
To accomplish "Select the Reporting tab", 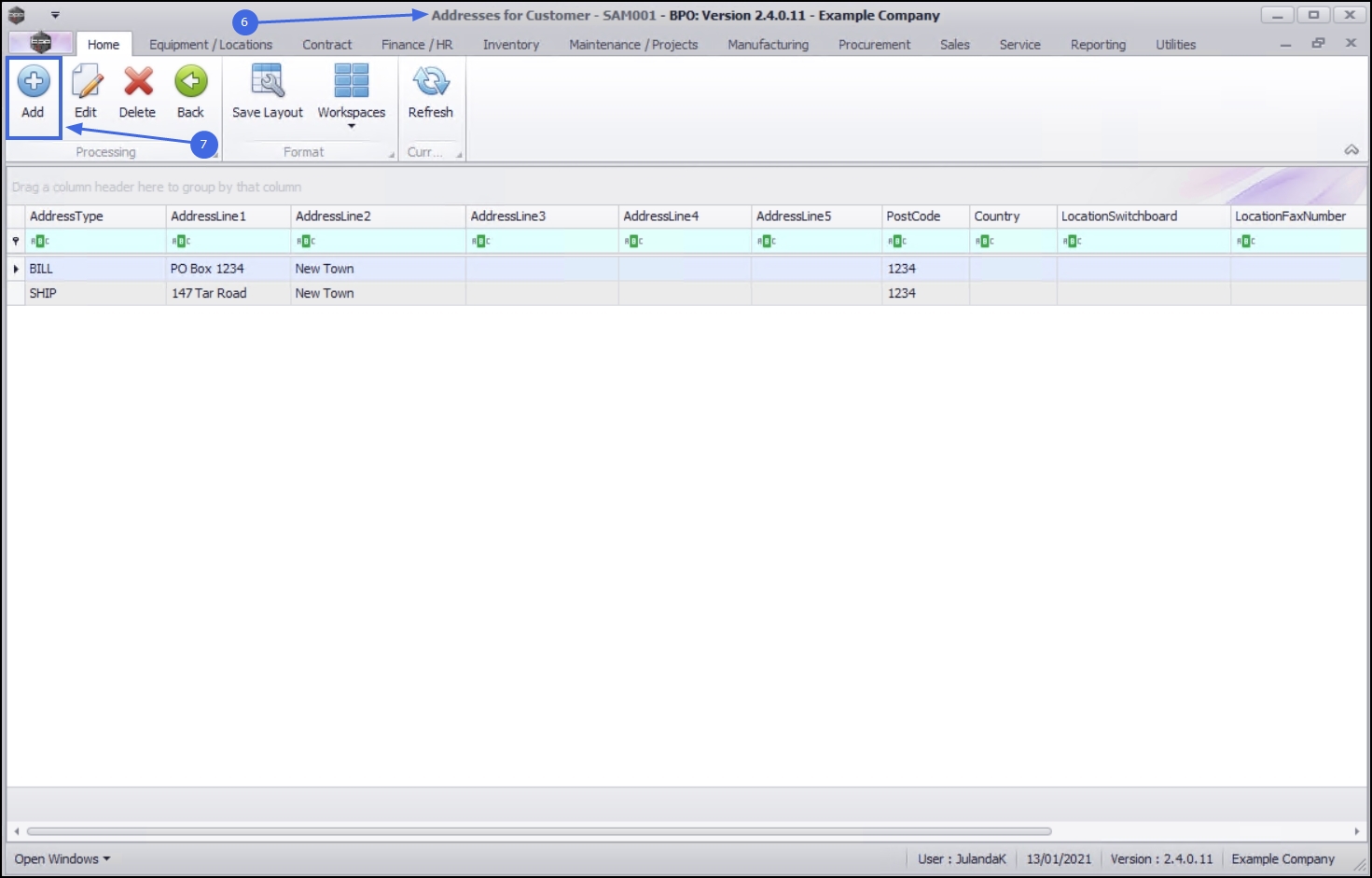I will pos(1098,45).
